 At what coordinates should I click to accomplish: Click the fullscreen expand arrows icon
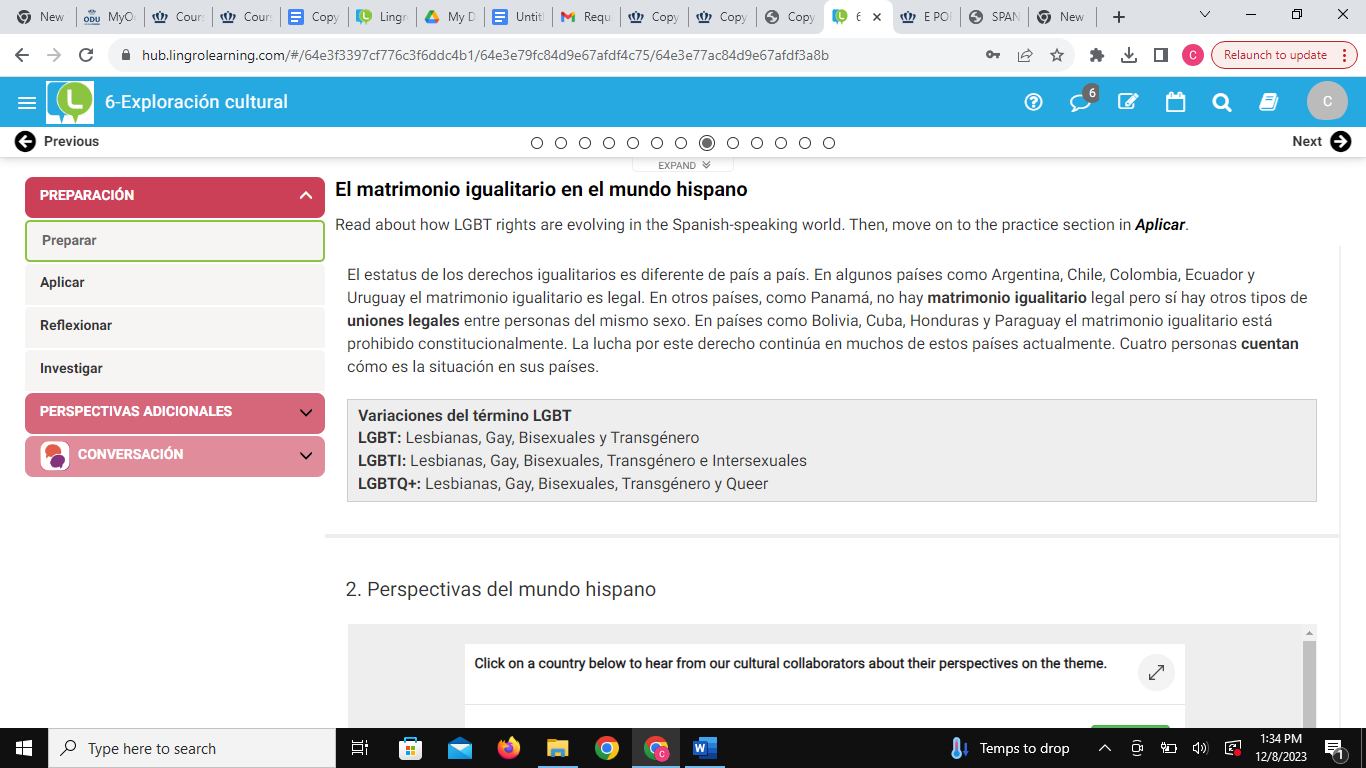pyautogui.click(x=1156, y=673)
